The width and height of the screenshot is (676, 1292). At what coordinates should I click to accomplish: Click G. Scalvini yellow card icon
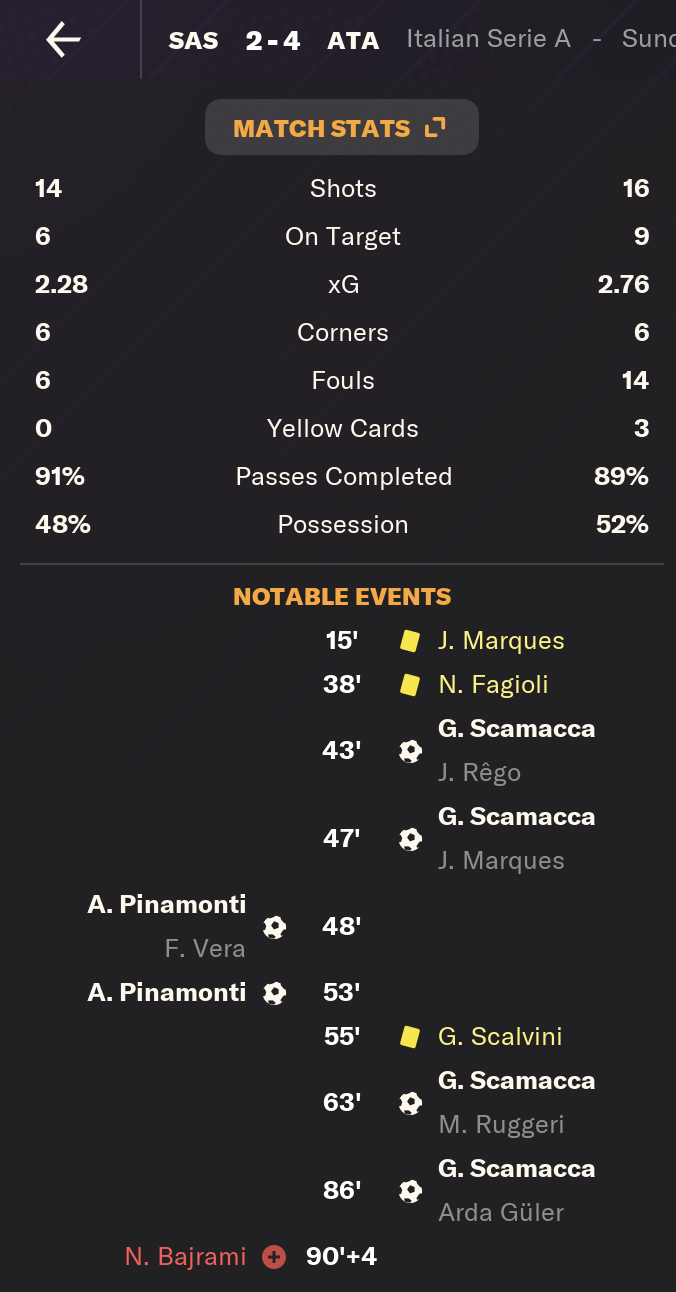point(409,1037)
